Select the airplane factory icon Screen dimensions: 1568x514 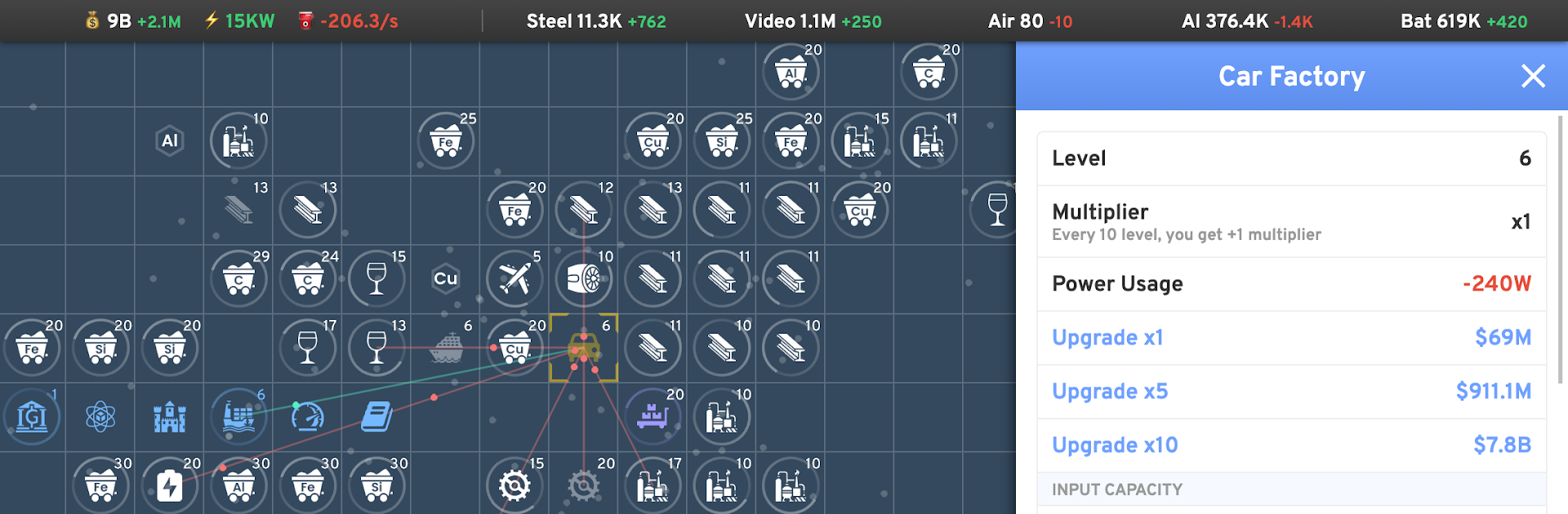click(514, 279)
